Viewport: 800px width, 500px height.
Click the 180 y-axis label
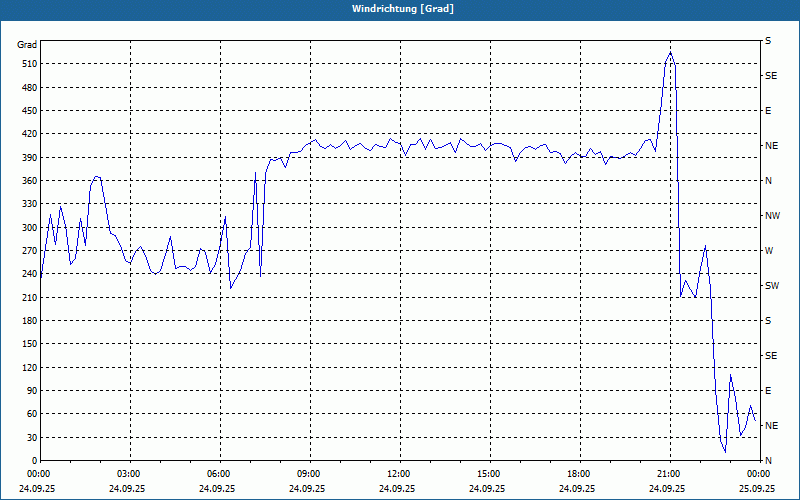[29, 321]
